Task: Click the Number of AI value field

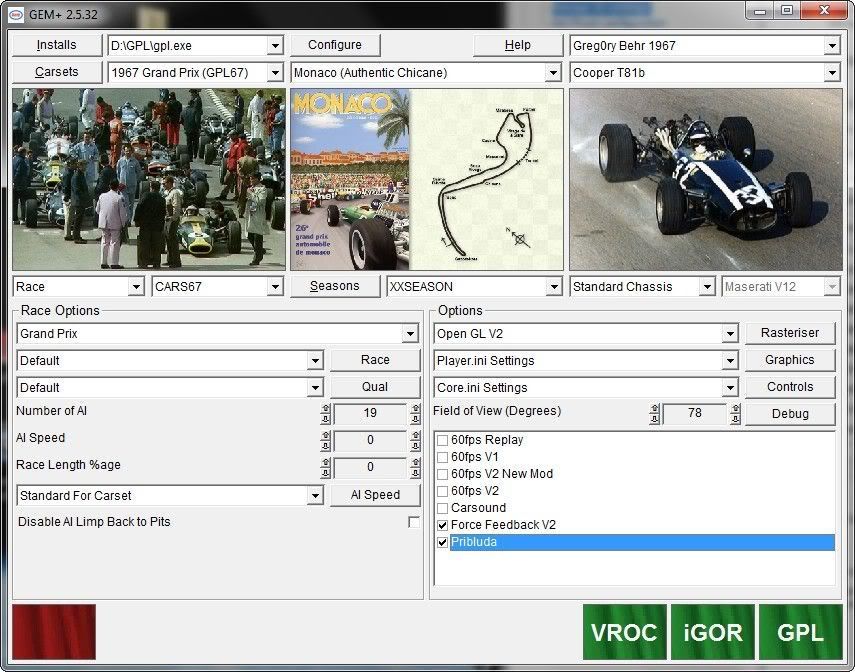Action: pyautogui.click(x=370, y=413)
